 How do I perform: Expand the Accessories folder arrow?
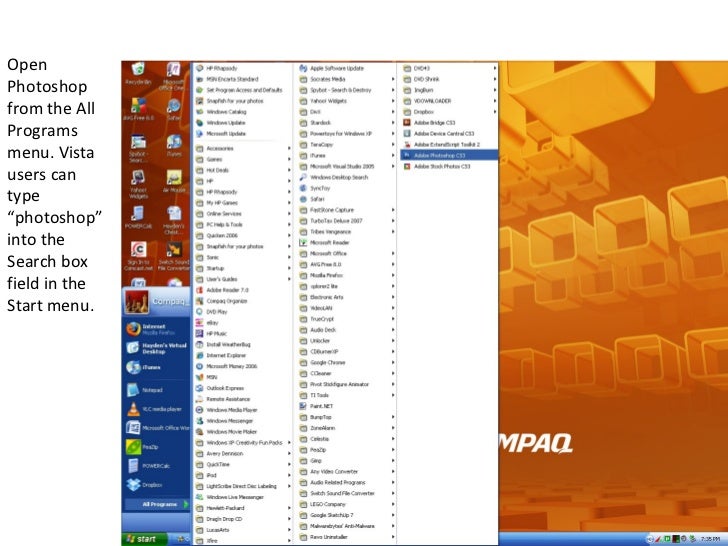(289, 149)
